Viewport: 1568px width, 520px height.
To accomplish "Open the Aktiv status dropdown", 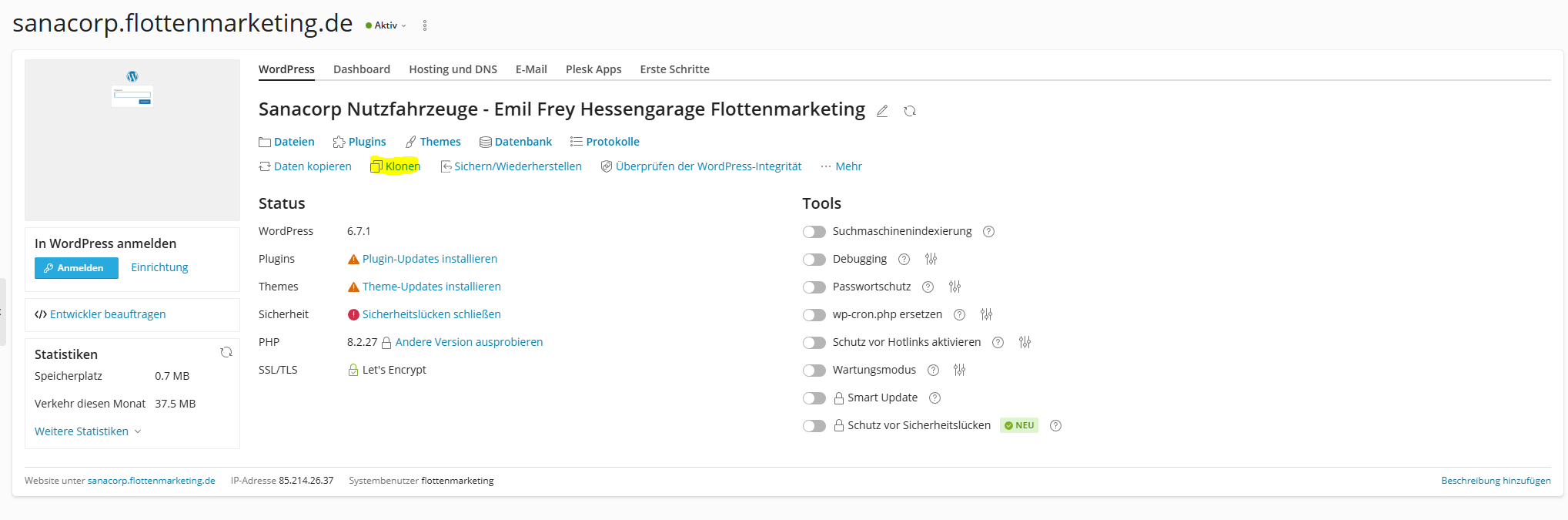I will click(386, 25).
